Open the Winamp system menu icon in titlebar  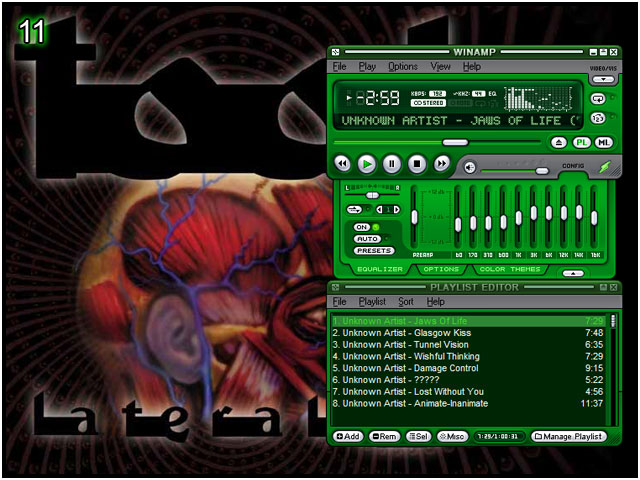[336, 52]
